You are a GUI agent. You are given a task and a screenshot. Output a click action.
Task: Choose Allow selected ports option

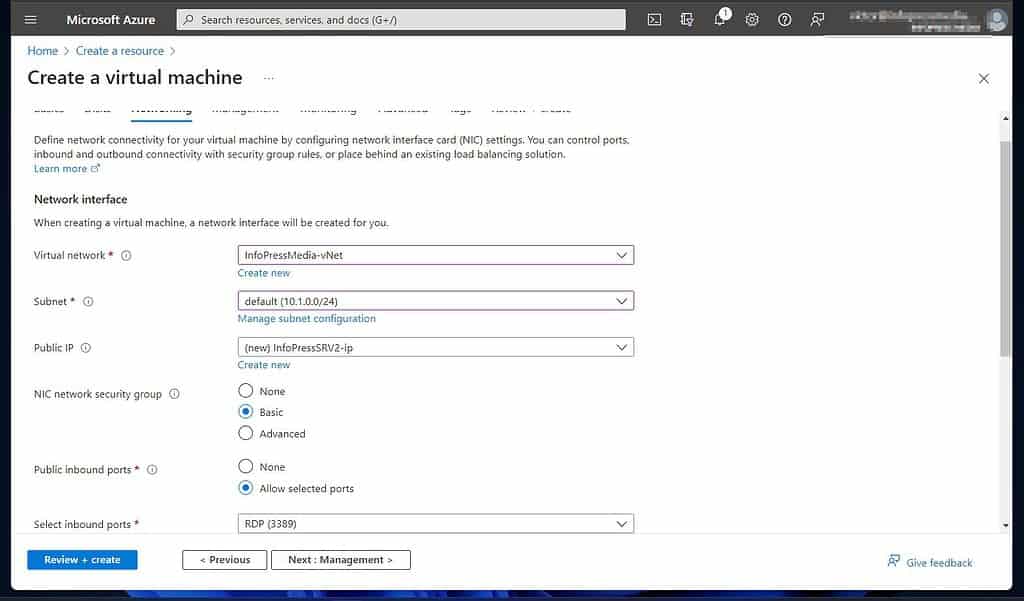(x=246, y=488)
